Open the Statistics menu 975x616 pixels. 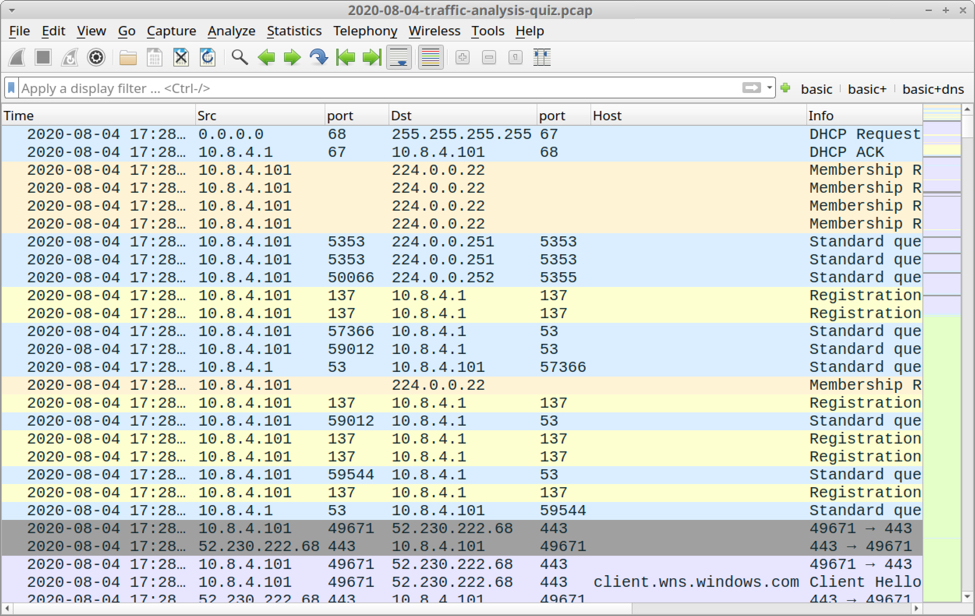tap(294, 31)
